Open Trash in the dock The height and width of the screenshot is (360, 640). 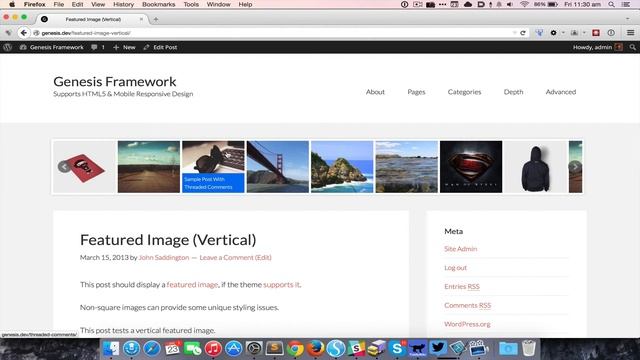[529, 349]
